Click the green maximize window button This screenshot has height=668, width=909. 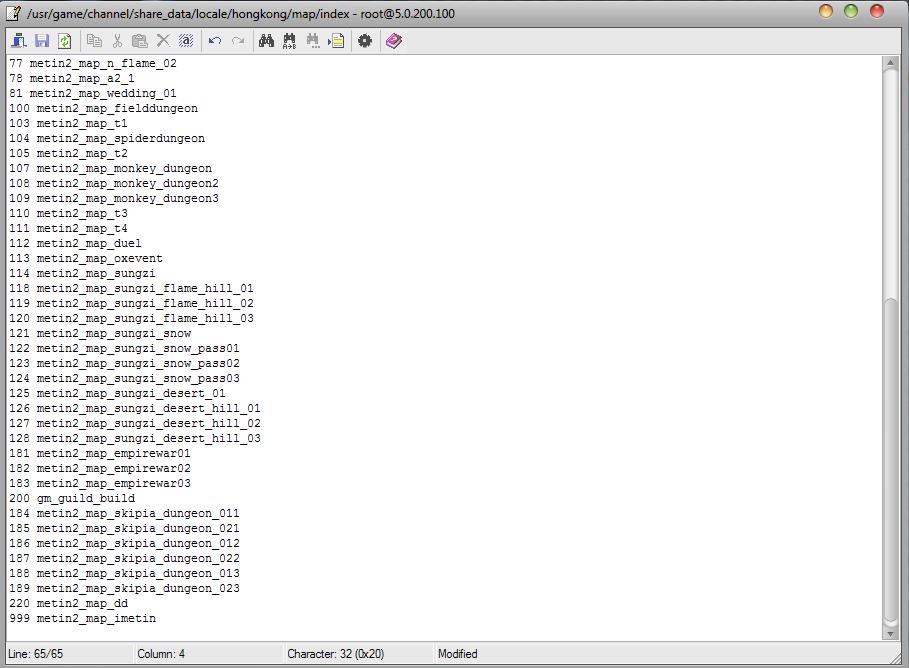pyautogui.click(x=851, y=11)
